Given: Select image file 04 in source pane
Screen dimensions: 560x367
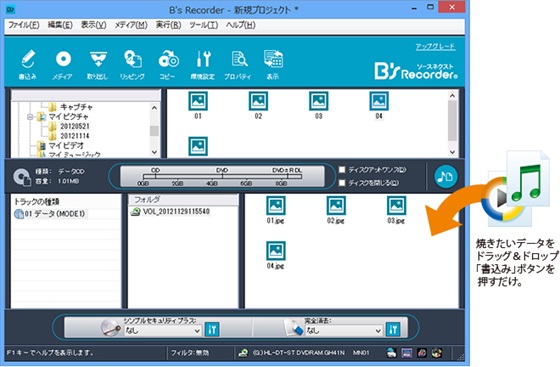Looking at the screenshot, I should tap(379, 105).
